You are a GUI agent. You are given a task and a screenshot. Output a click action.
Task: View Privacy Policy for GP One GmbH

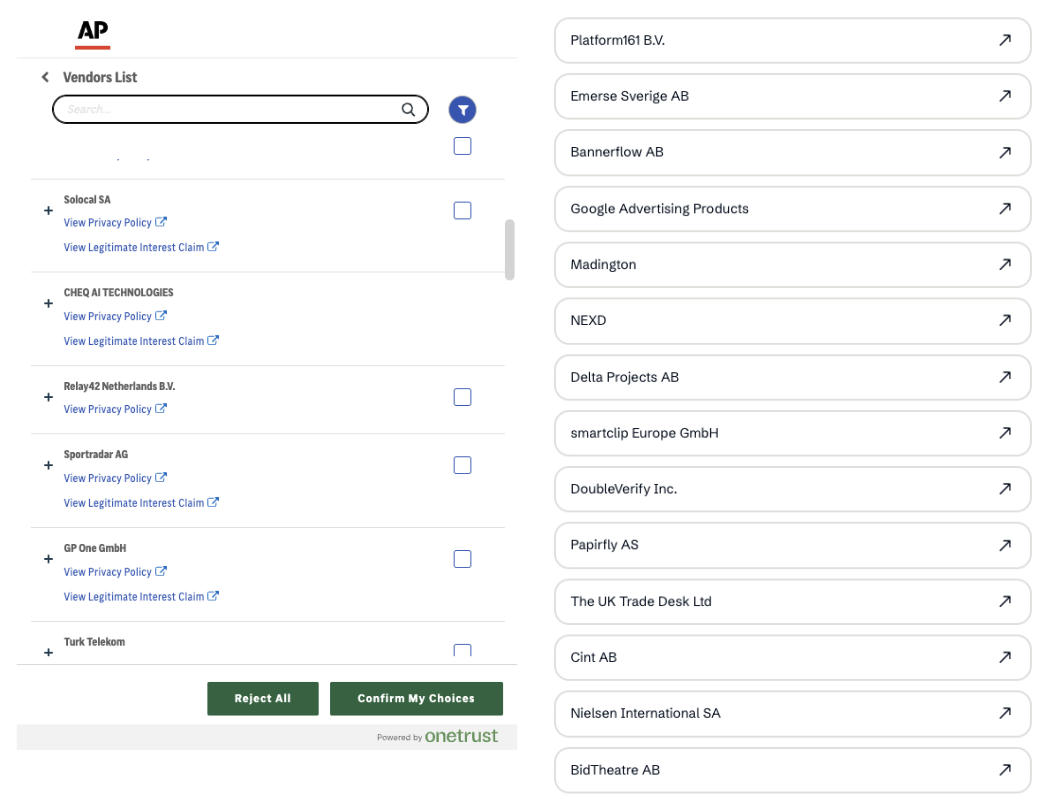115,572
